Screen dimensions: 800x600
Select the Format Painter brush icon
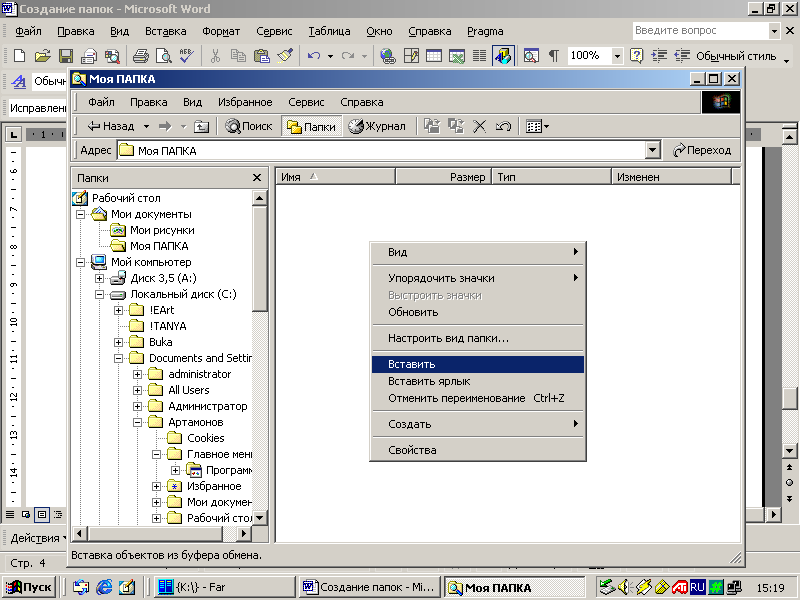point(285,56)
